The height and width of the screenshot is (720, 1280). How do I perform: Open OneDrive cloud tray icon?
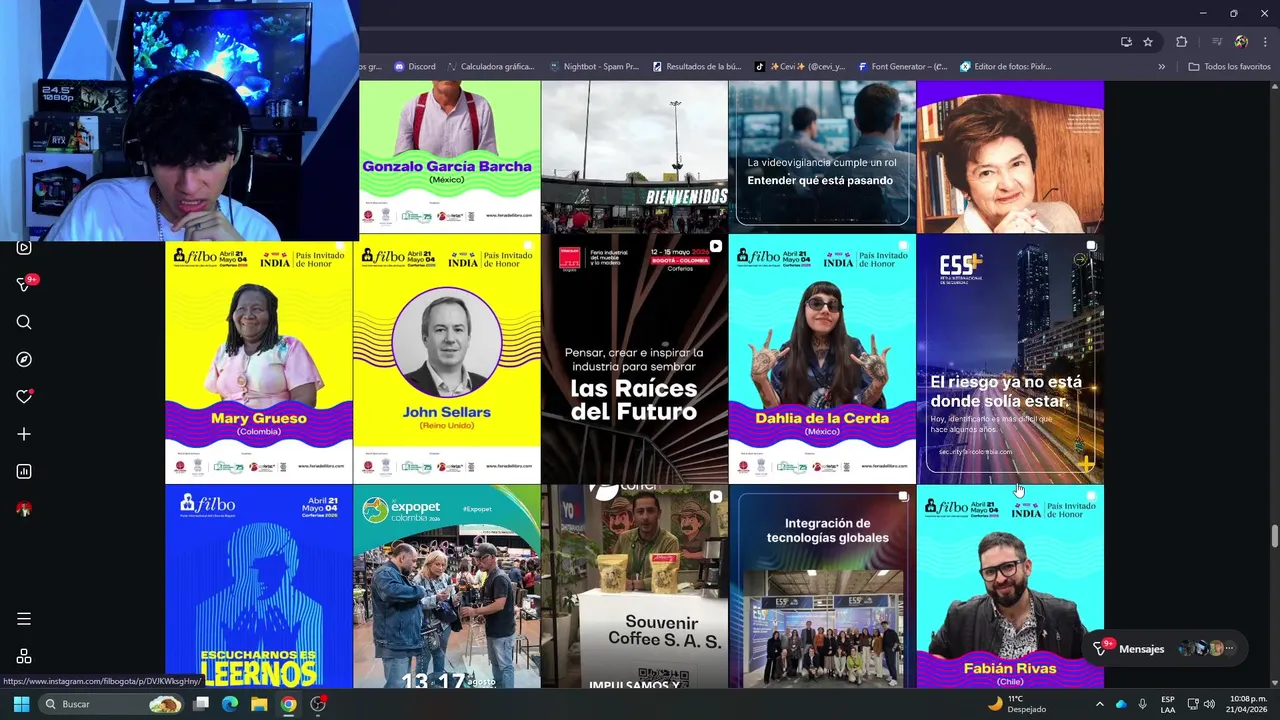click(x=1121, y=704)
